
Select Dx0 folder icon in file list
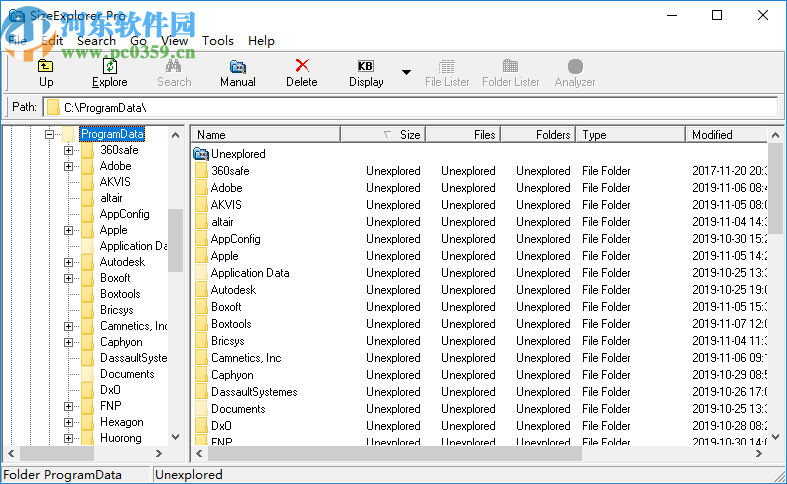point(201,426)
